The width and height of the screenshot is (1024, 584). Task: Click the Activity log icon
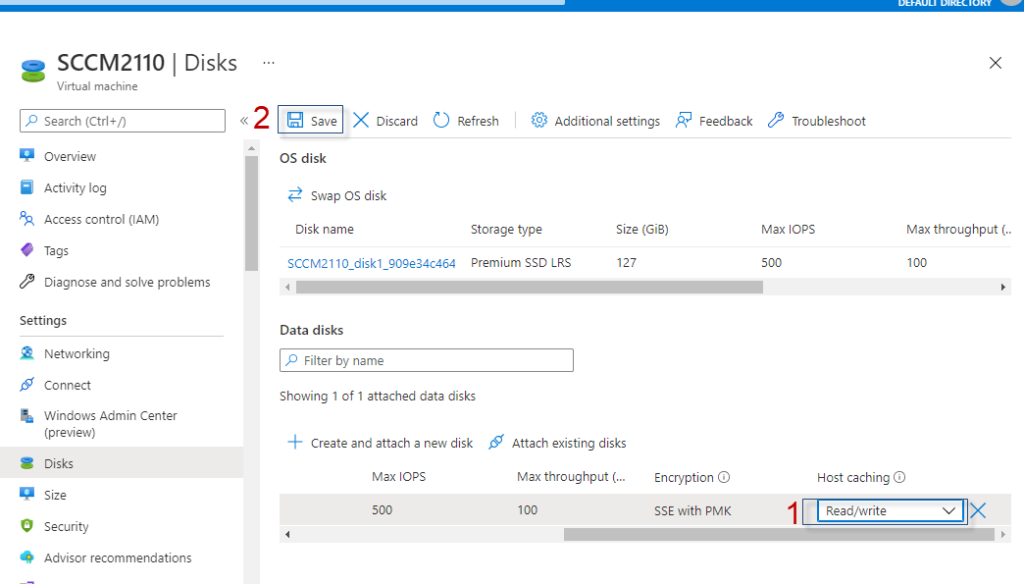[x=27, y=187]
